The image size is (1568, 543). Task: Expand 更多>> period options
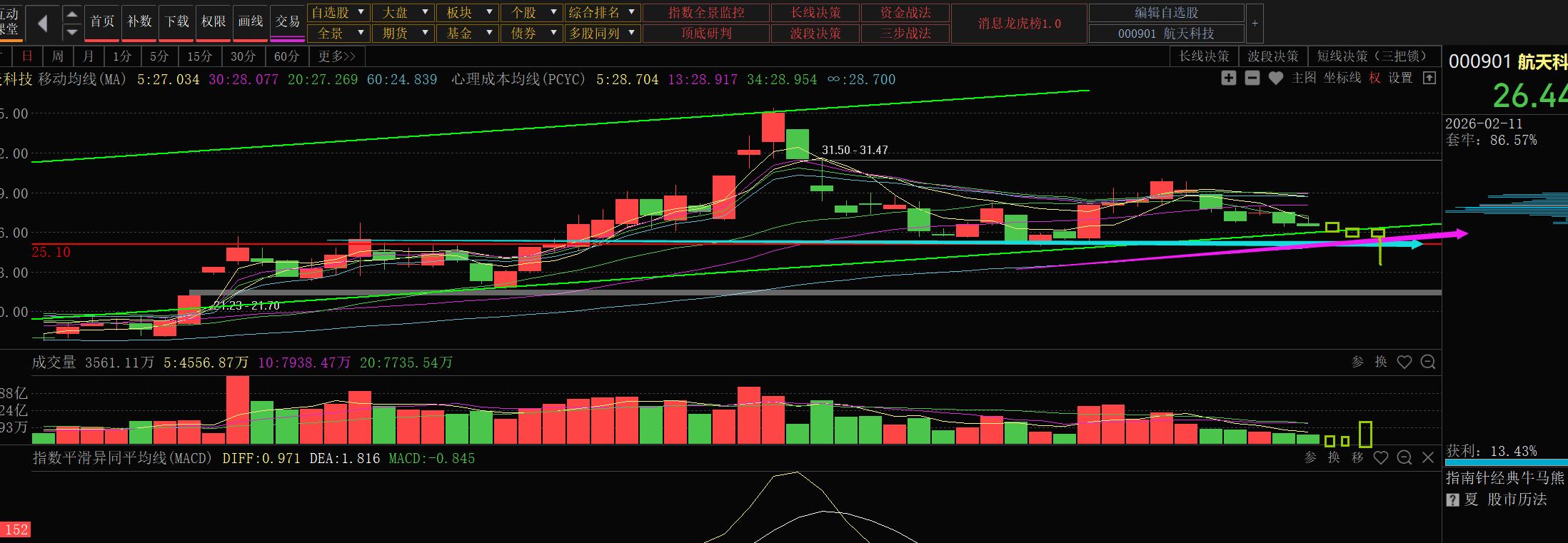[337, 56]
